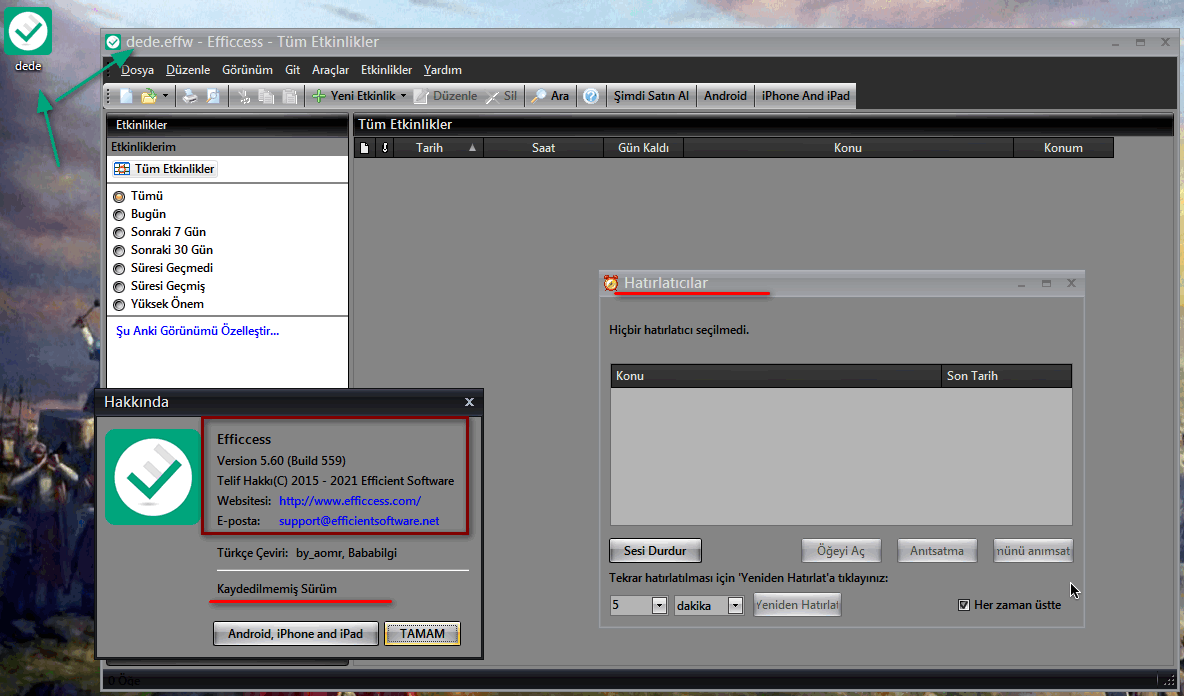The image size is (1184, 696).
Task: Open the Help question mark icon
Action: pyautogui.click(x=591, y=96)
